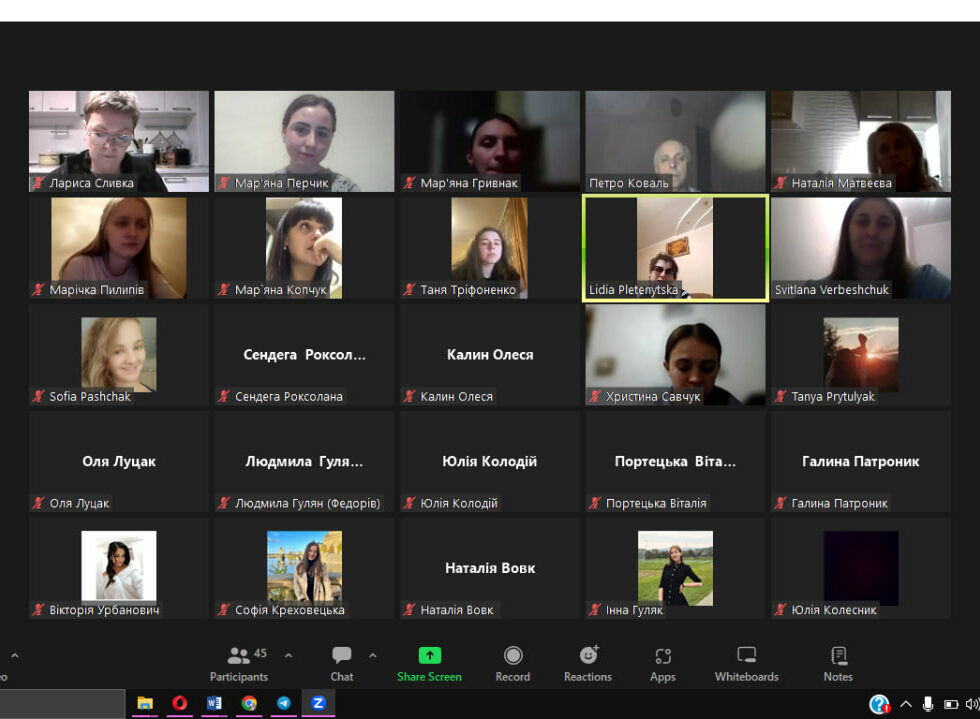Click the muted mic icon beside Sofia Pashchak

tap(39, 397)
